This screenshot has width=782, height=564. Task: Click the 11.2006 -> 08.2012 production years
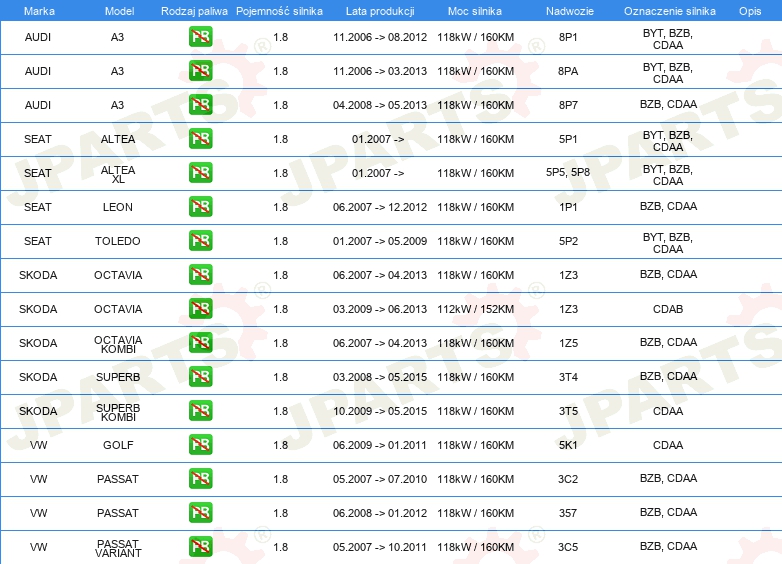[380, 37]
